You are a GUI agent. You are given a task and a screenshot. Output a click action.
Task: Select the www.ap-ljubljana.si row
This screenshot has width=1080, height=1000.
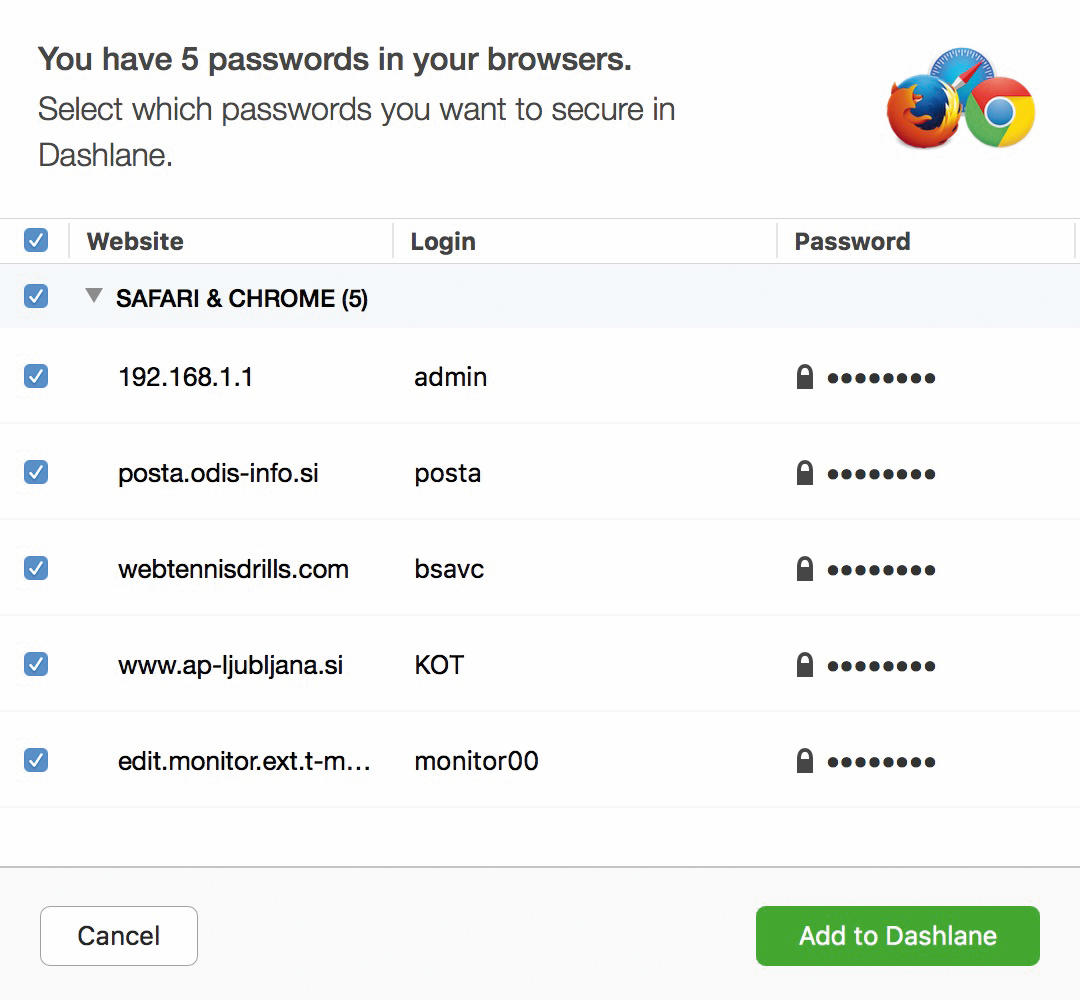tap(540, 665)
